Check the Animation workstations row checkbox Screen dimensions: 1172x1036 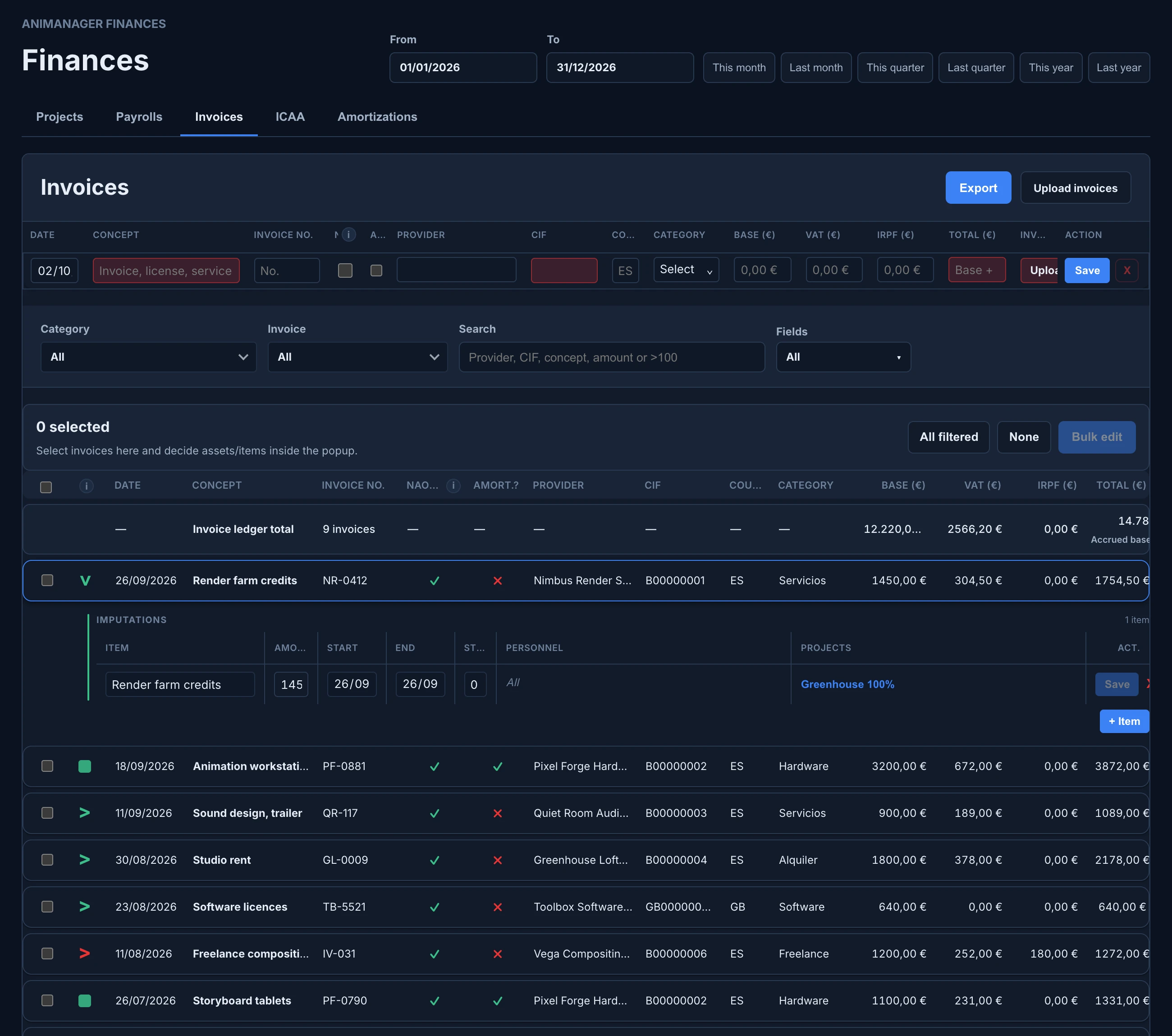tap(48, 766)
